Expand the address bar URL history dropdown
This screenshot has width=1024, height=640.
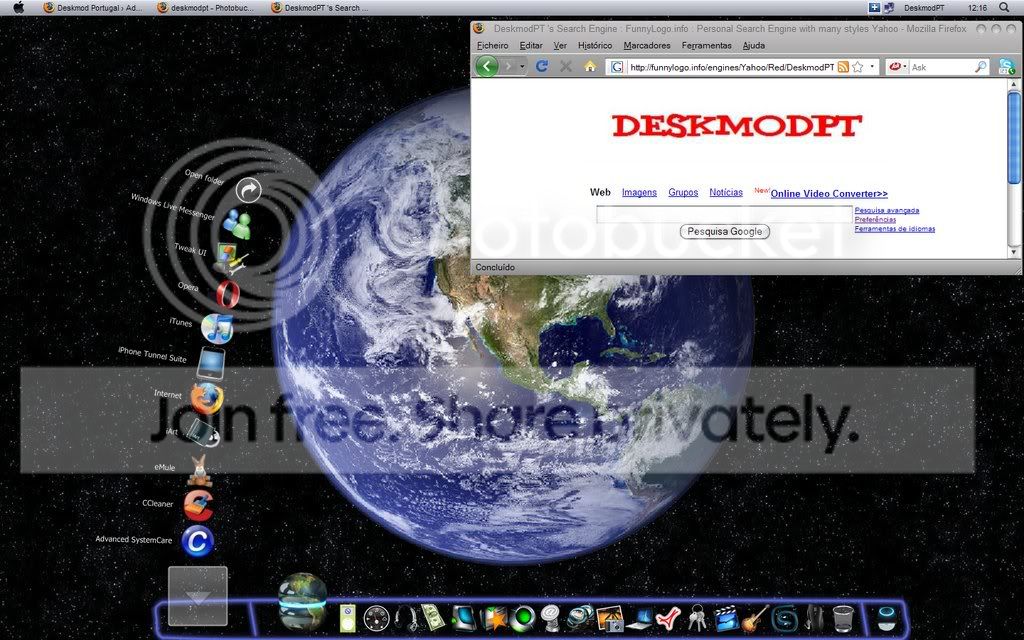click(x=872, y=67)
